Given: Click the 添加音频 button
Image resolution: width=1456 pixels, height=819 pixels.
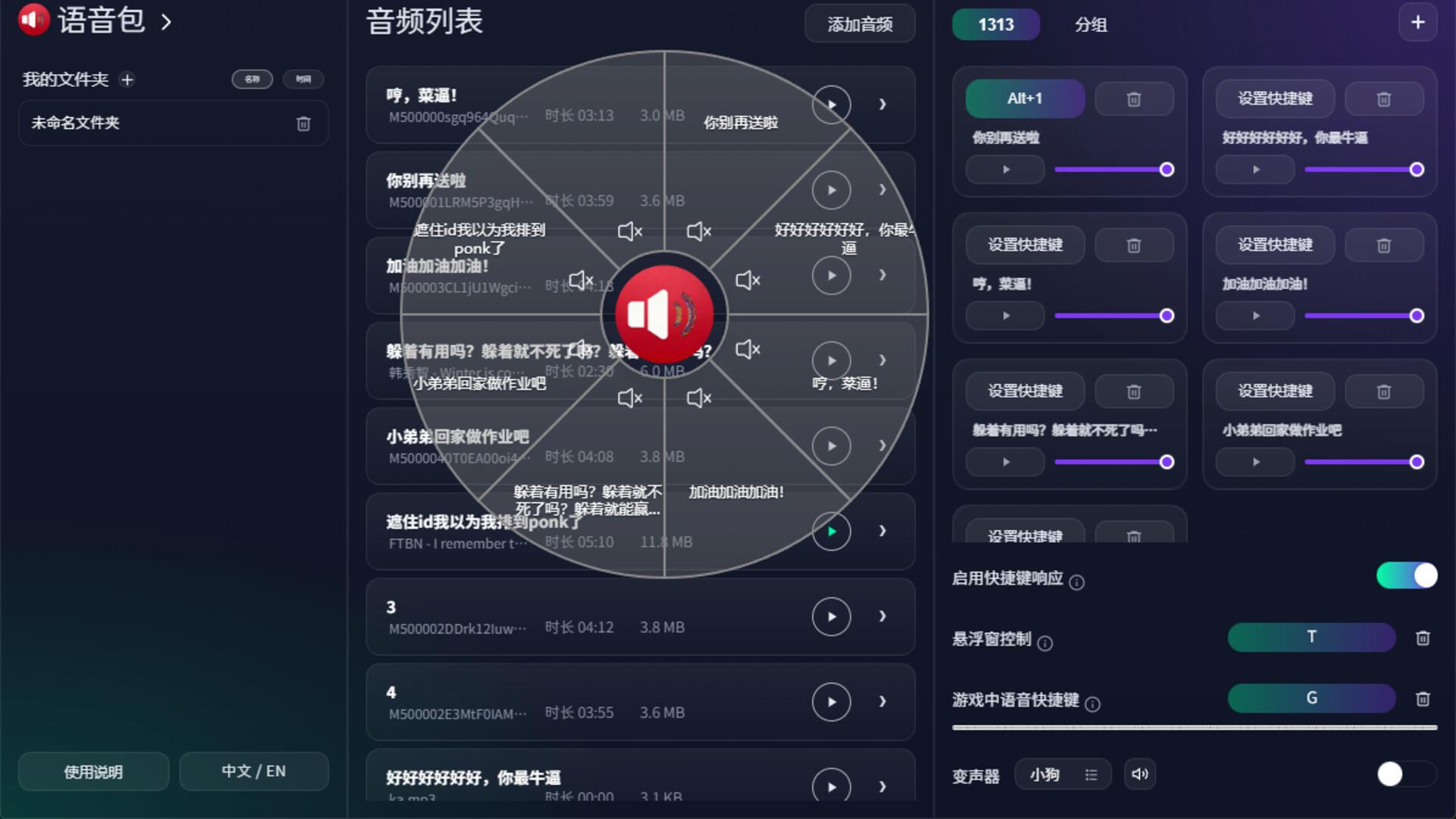Looking at the screenshot, I should tap(860, 24).
